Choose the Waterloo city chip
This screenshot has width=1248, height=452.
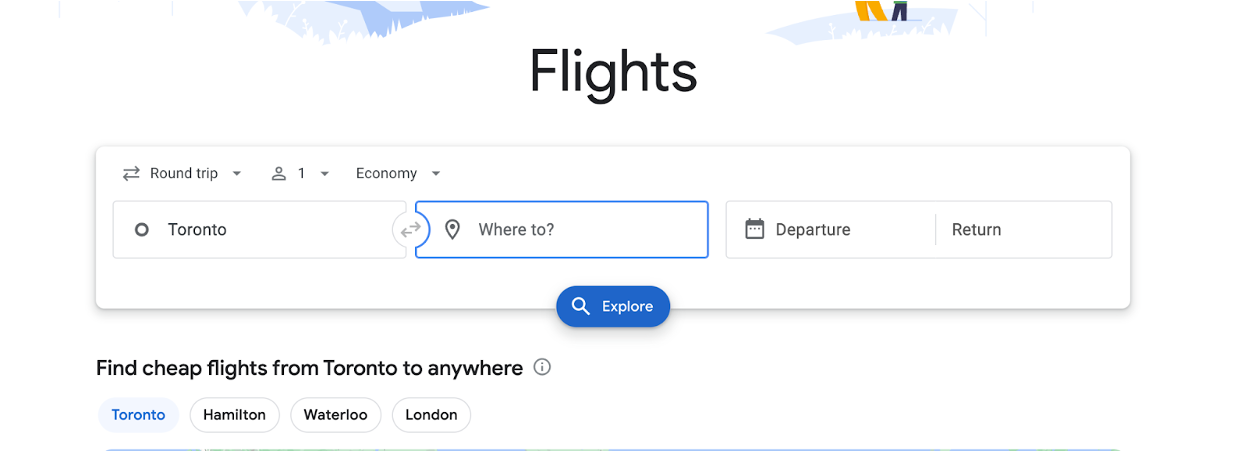point(335,415)
